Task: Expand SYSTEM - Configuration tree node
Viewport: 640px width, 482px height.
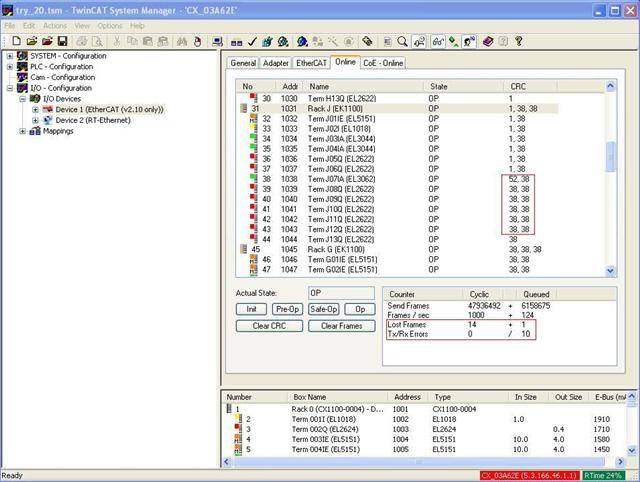Action: click(x=10, y=56)
